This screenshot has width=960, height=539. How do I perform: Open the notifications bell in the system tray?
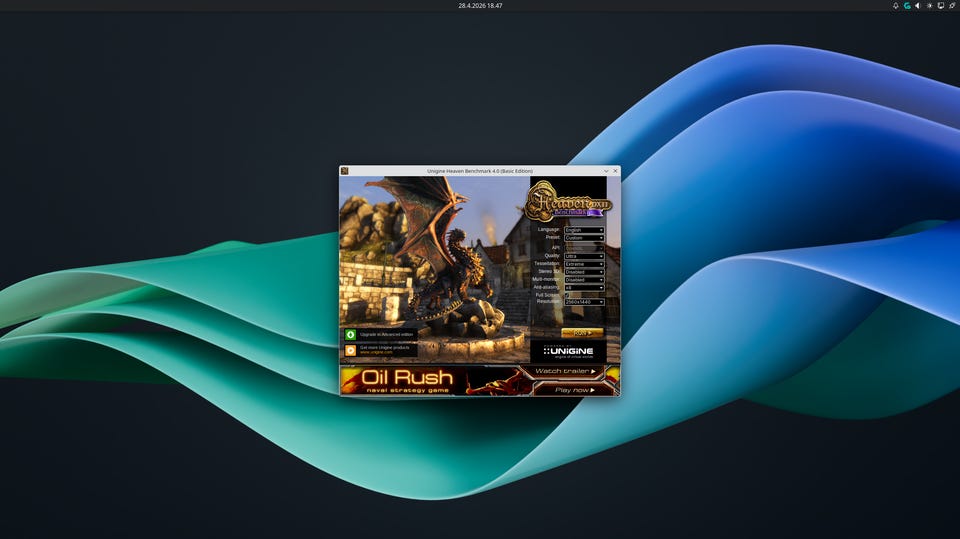(896, 6)
